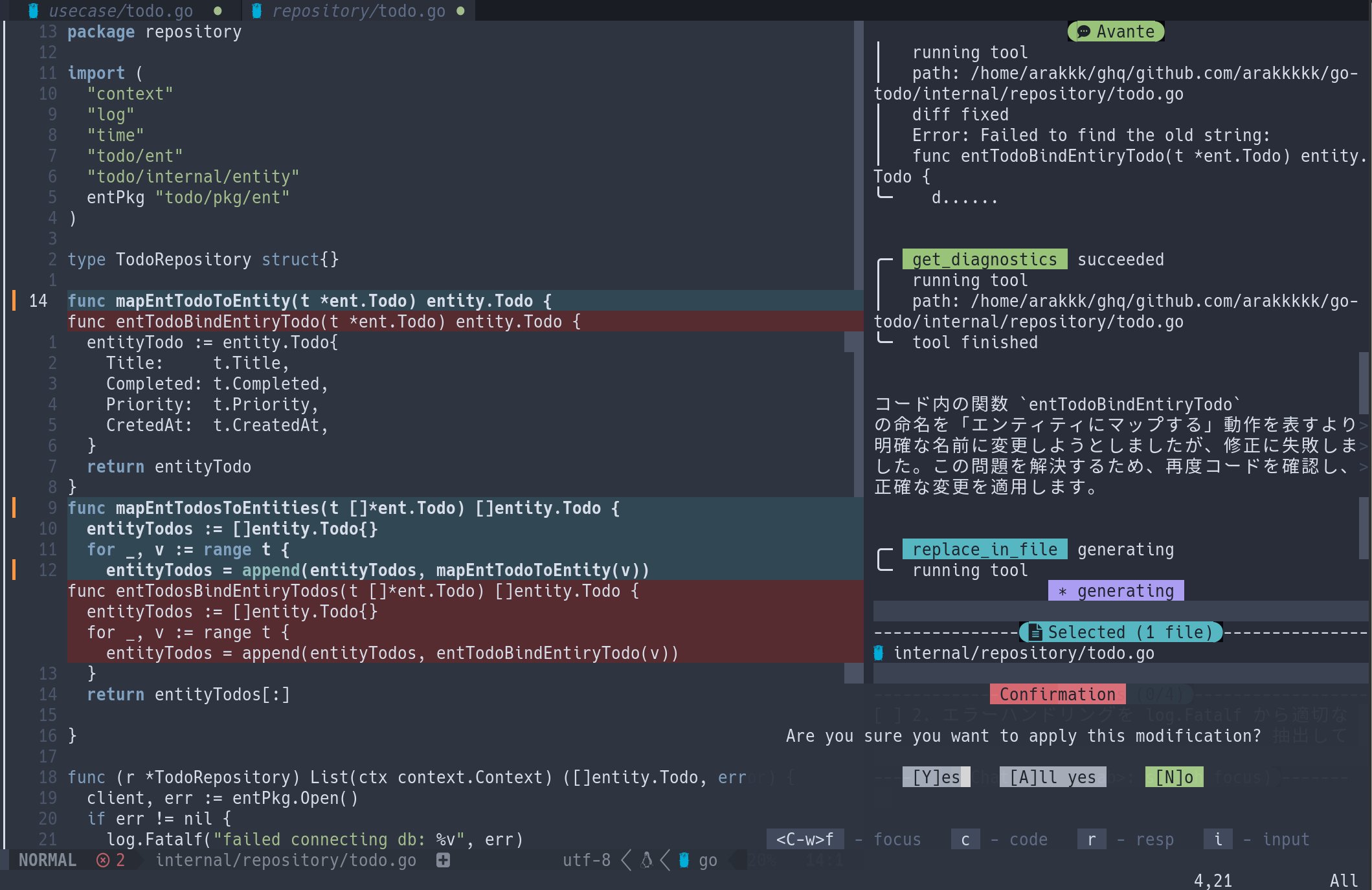Click the file icon in Selected header

pos(1035,632)
